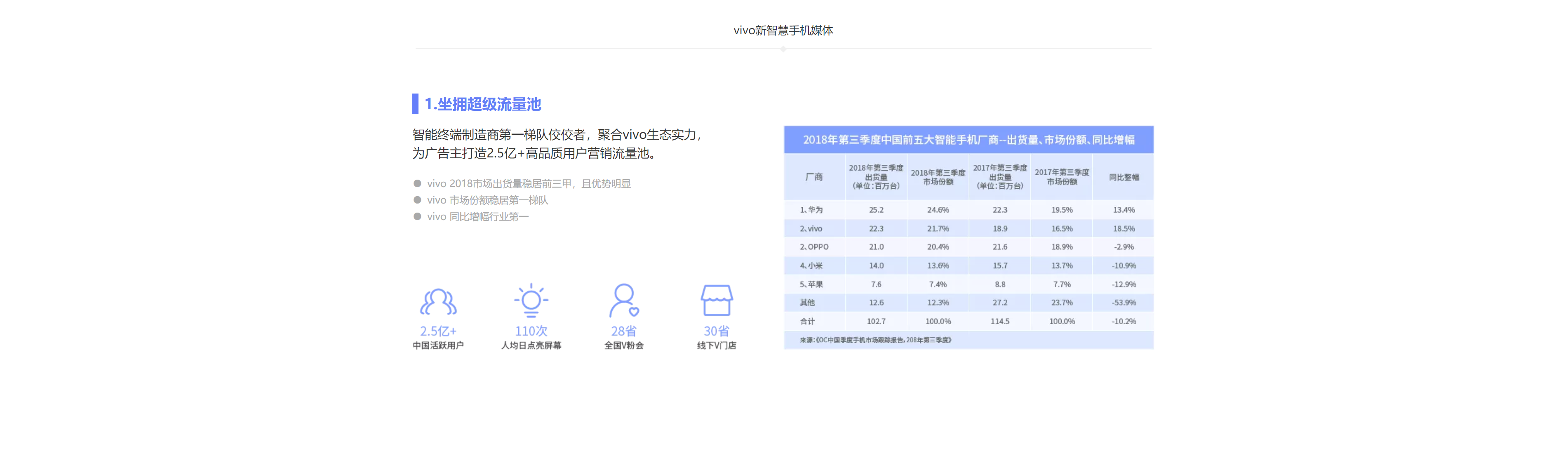Click the V粉会 person-heart icon
Screen dimensions: 1568x452
[624, 300]
